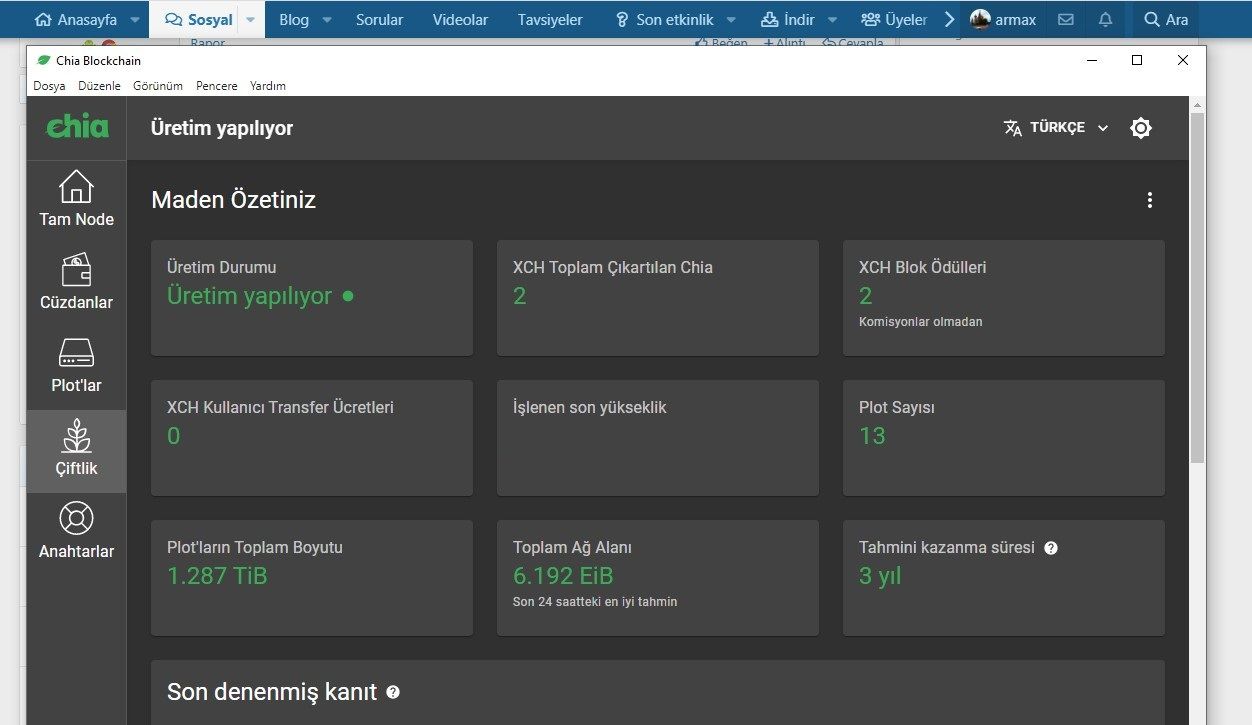Open the Dosya menu

pos(49,86)
